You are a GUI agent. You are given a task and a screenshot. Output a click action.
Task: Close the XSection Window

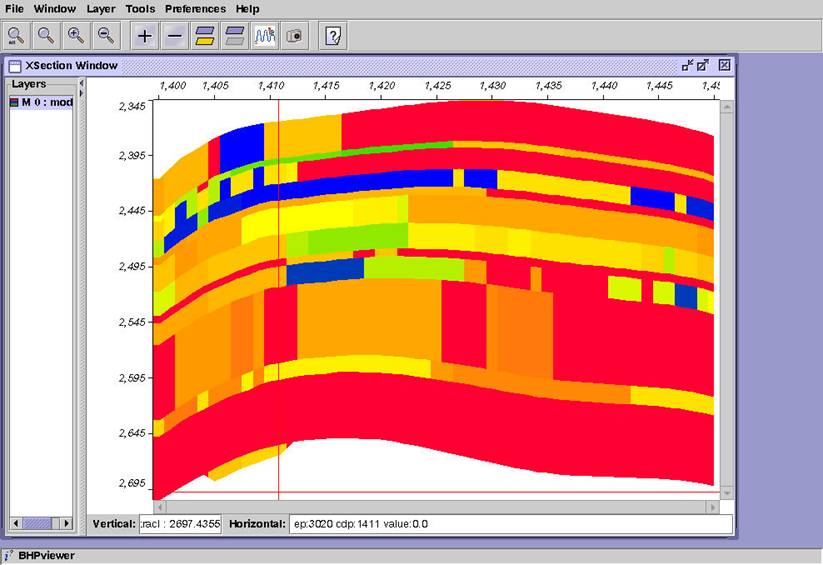724,65
